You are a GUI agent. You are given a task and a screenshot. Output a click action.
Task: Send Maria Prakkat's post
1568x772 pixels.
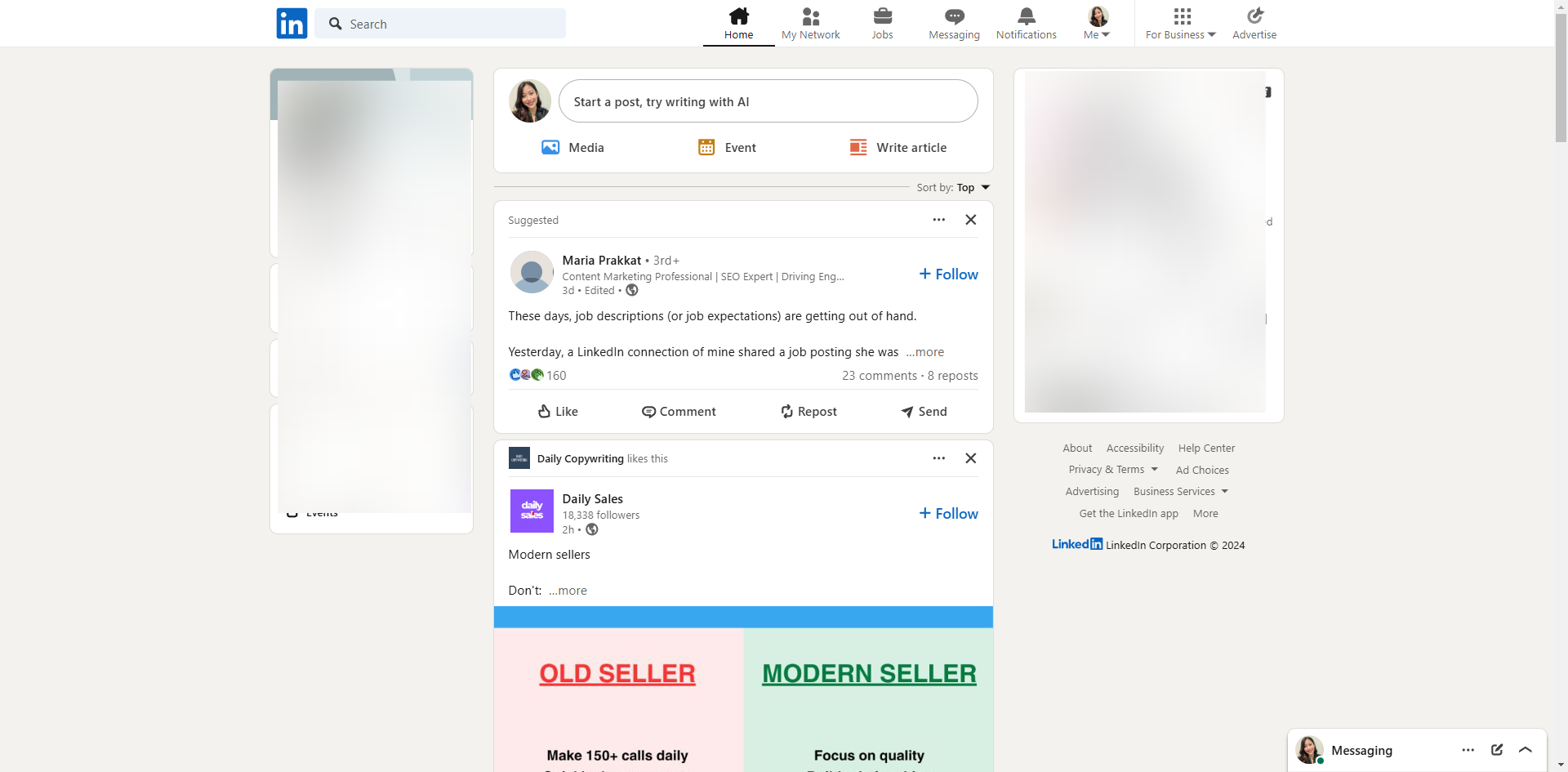point(924,412)
